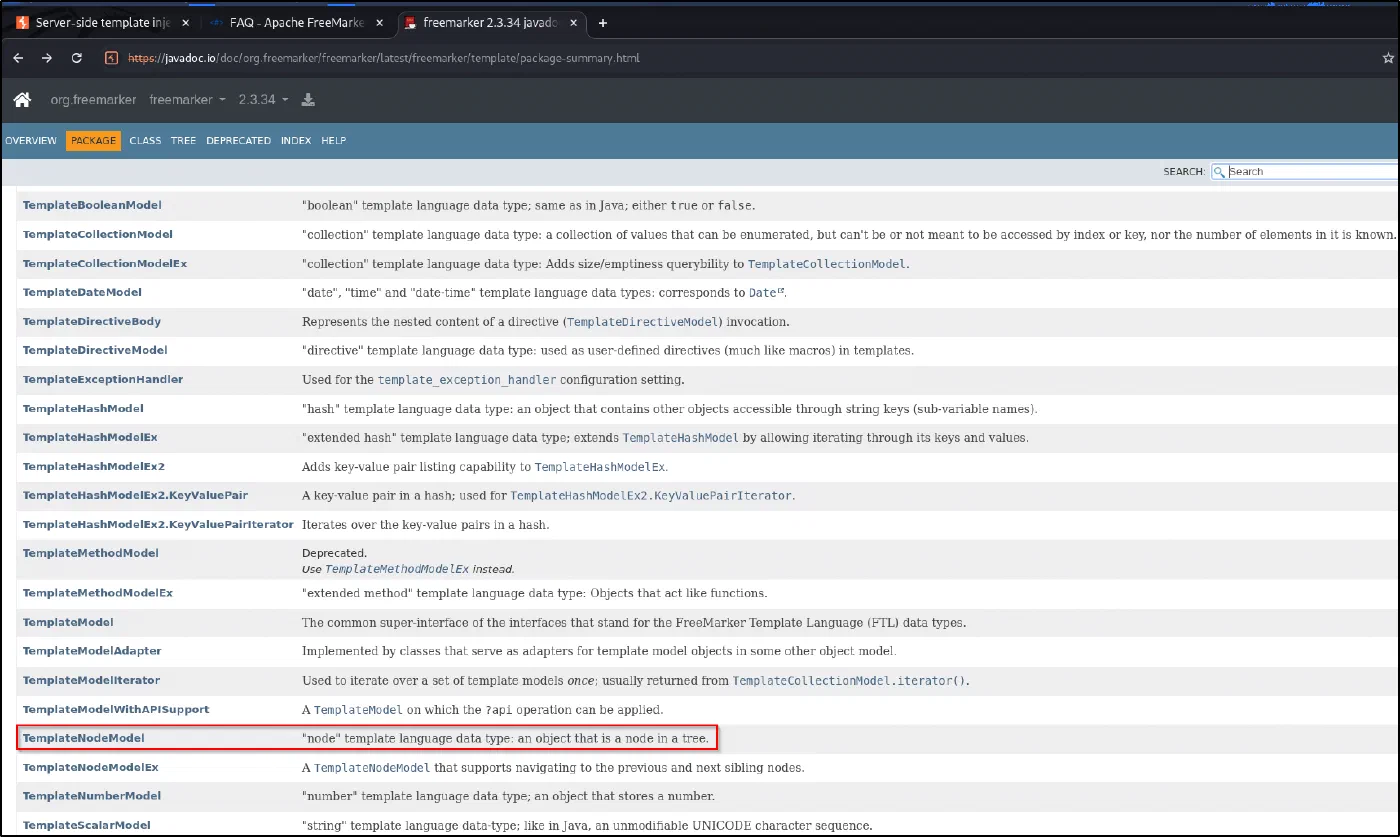Bookmark this page with the star icon
Image resolution: width=1400 pixels, height=837 pixels.
[x=1388, y=58]
